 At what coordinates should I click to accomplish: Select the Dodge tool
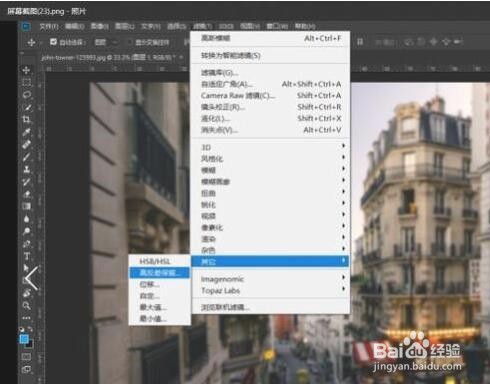coord(26,231)
